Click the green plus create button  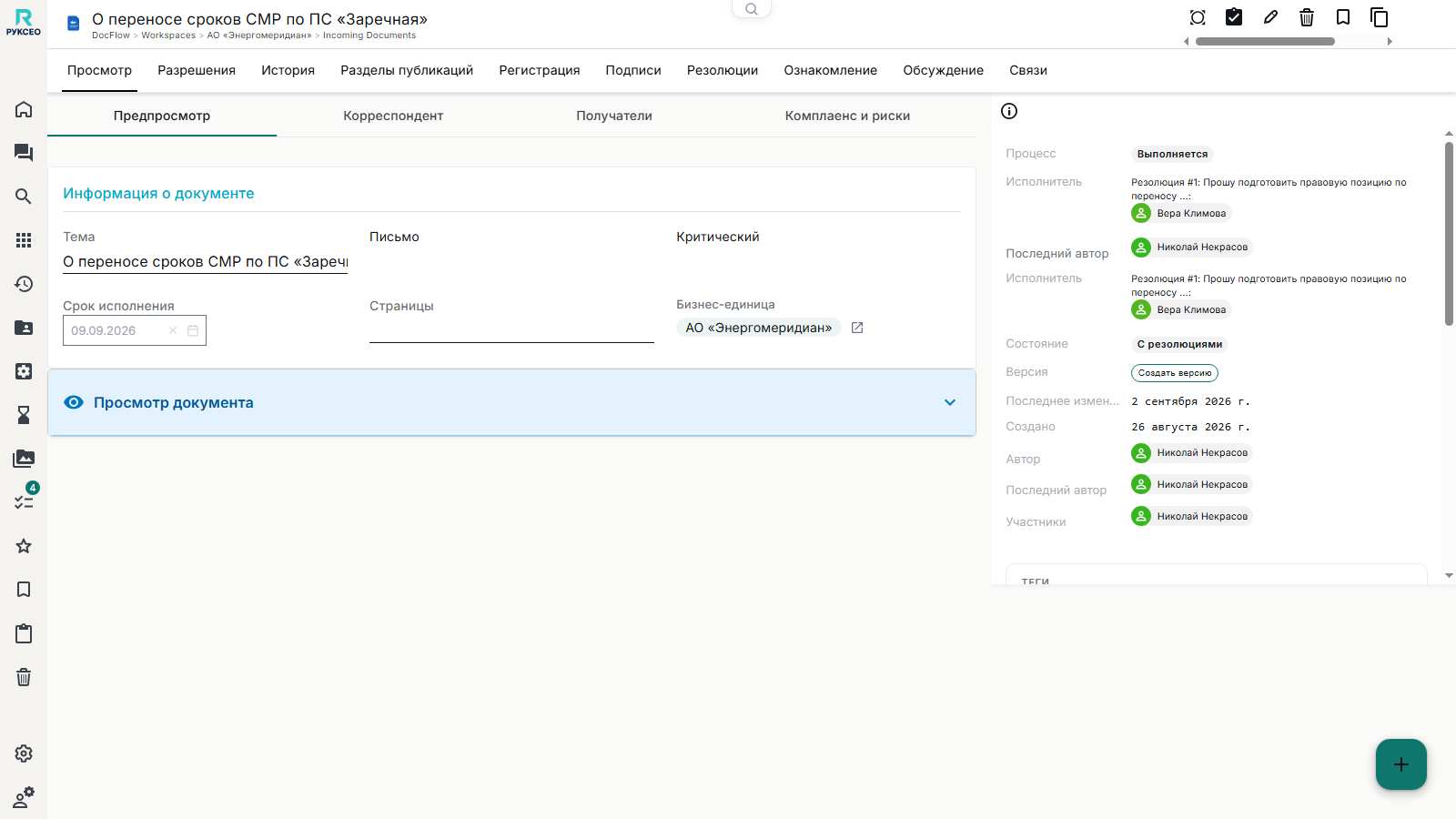pyautogui.click(x=1401, y=764)
